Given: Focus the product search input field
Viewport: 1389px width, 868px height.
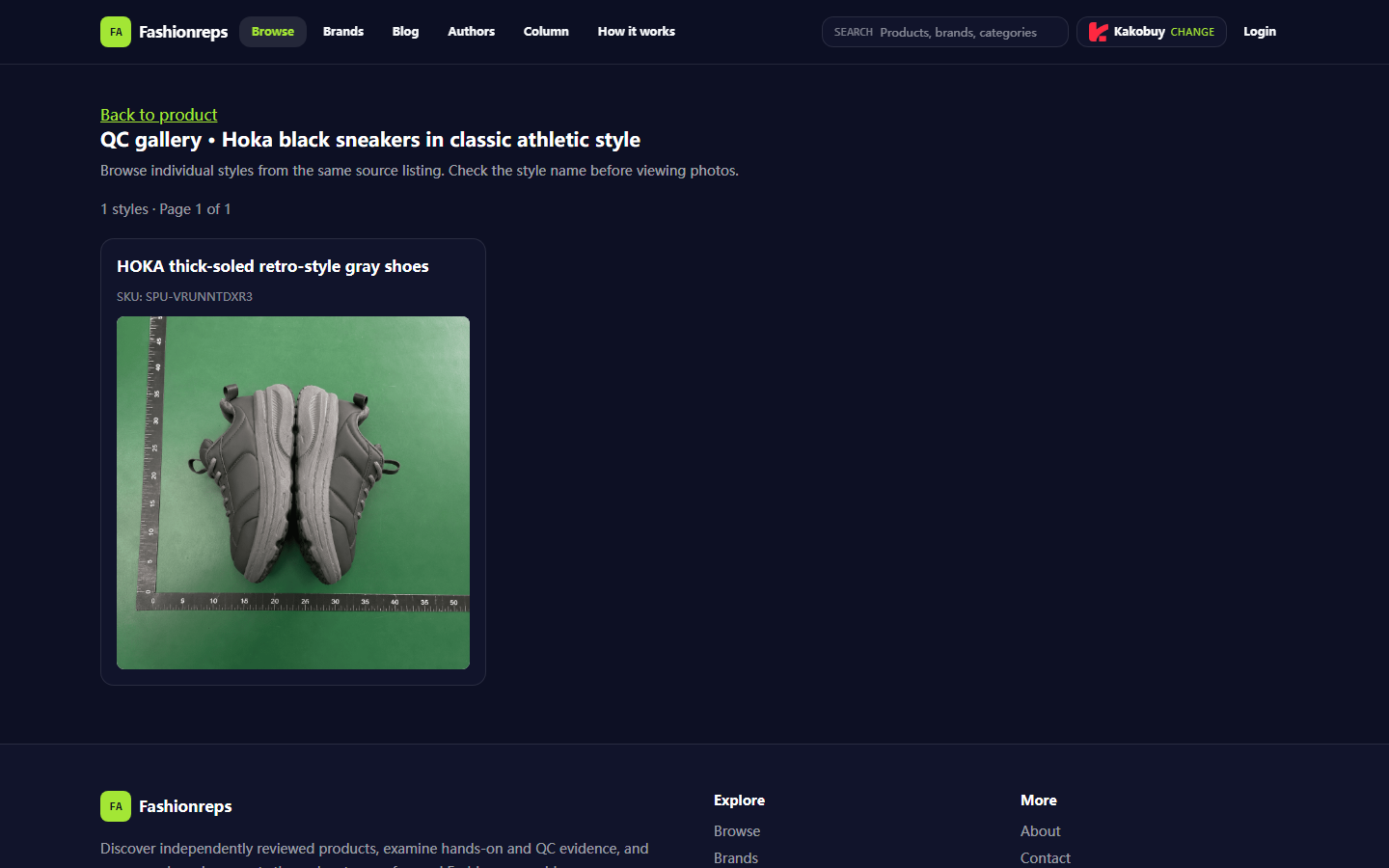Looking at the screenshot, I should [x=945, y=32].
